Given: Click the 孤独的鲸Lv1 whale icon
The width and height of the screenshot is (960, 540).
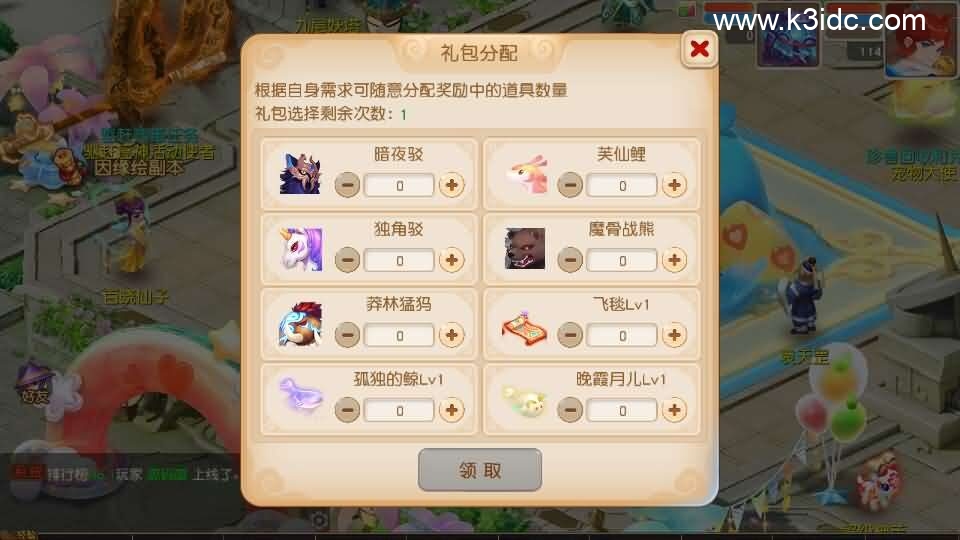Looking at the screenshot, I should click(x=301, y=395).
